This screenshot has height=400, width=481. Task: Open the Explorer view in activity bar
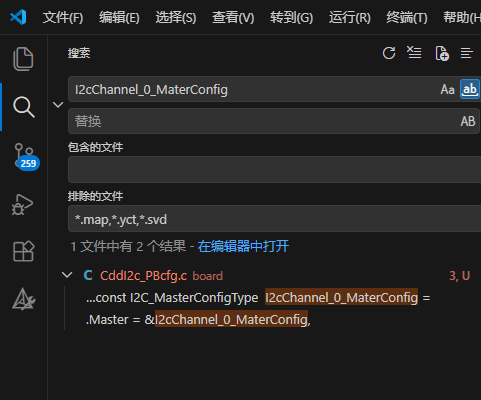pos(23,59)
